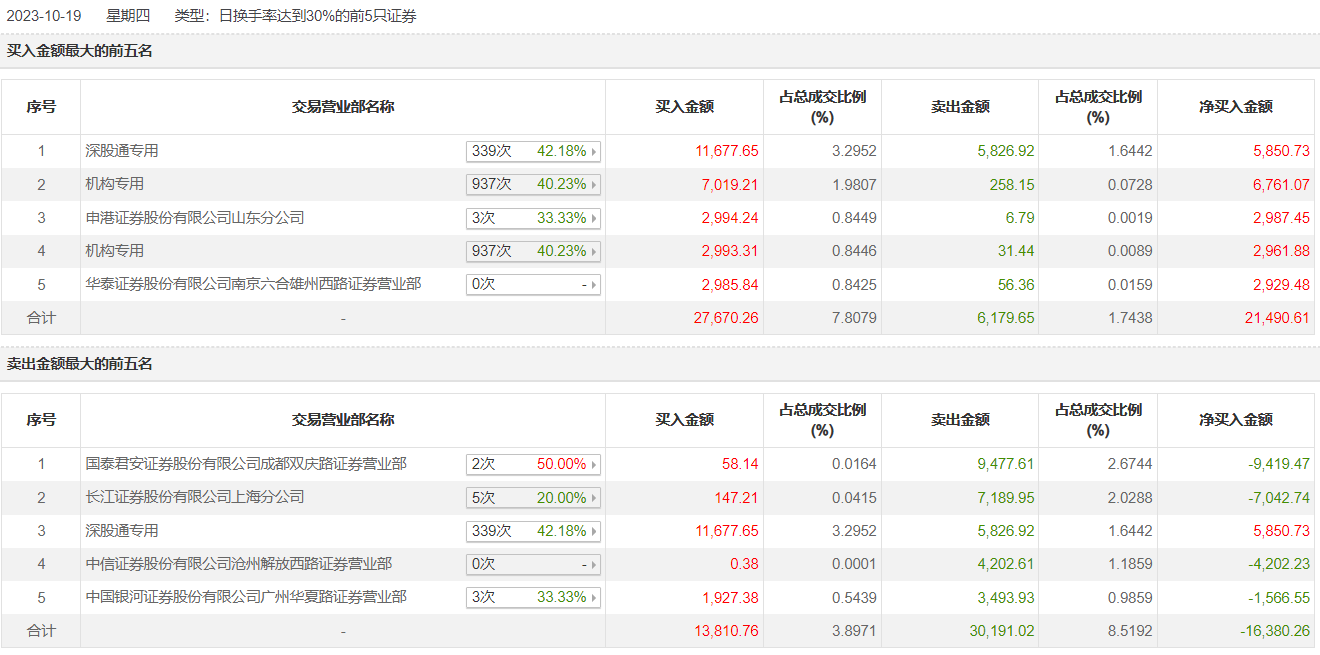Viewport: 1320px width, 655px height.
Task: Click the 长江证券股份有限公司上海分公司 link
Action: pos(195,497)
